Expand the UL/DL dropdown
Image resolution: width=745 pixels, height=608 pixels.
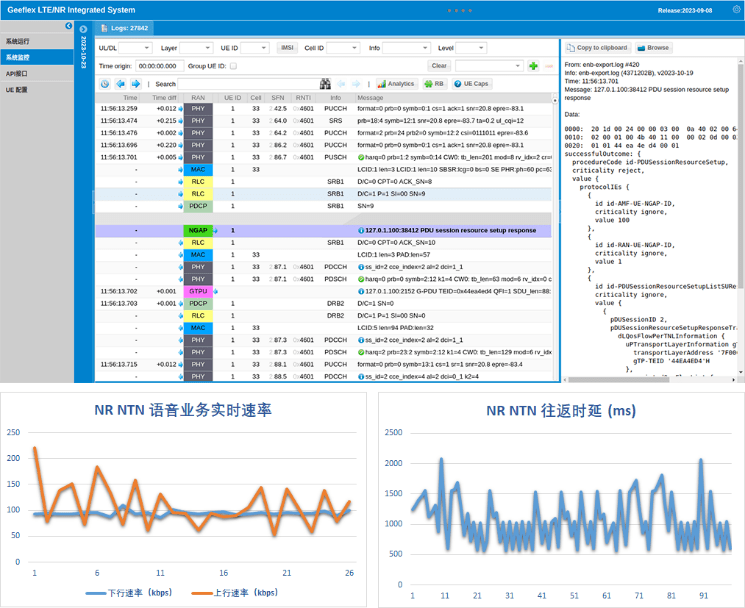pyautogui.click(x=125, y=47)
